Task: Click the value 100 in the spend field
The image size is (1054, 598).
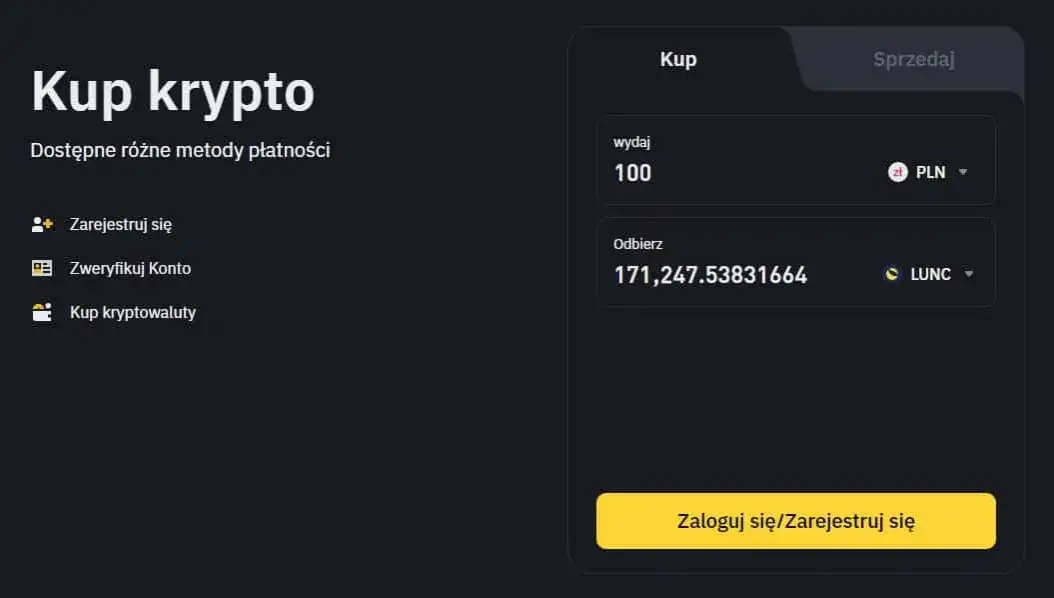Action: [633, 172]
